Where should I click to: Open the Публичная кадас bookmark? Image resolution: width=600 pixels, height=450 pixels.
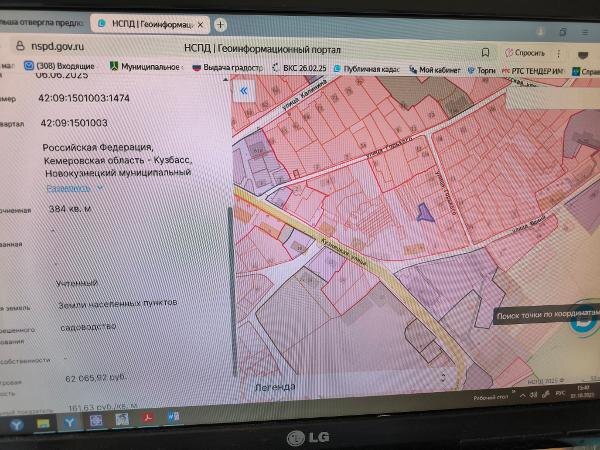click(x=366, y=69)
